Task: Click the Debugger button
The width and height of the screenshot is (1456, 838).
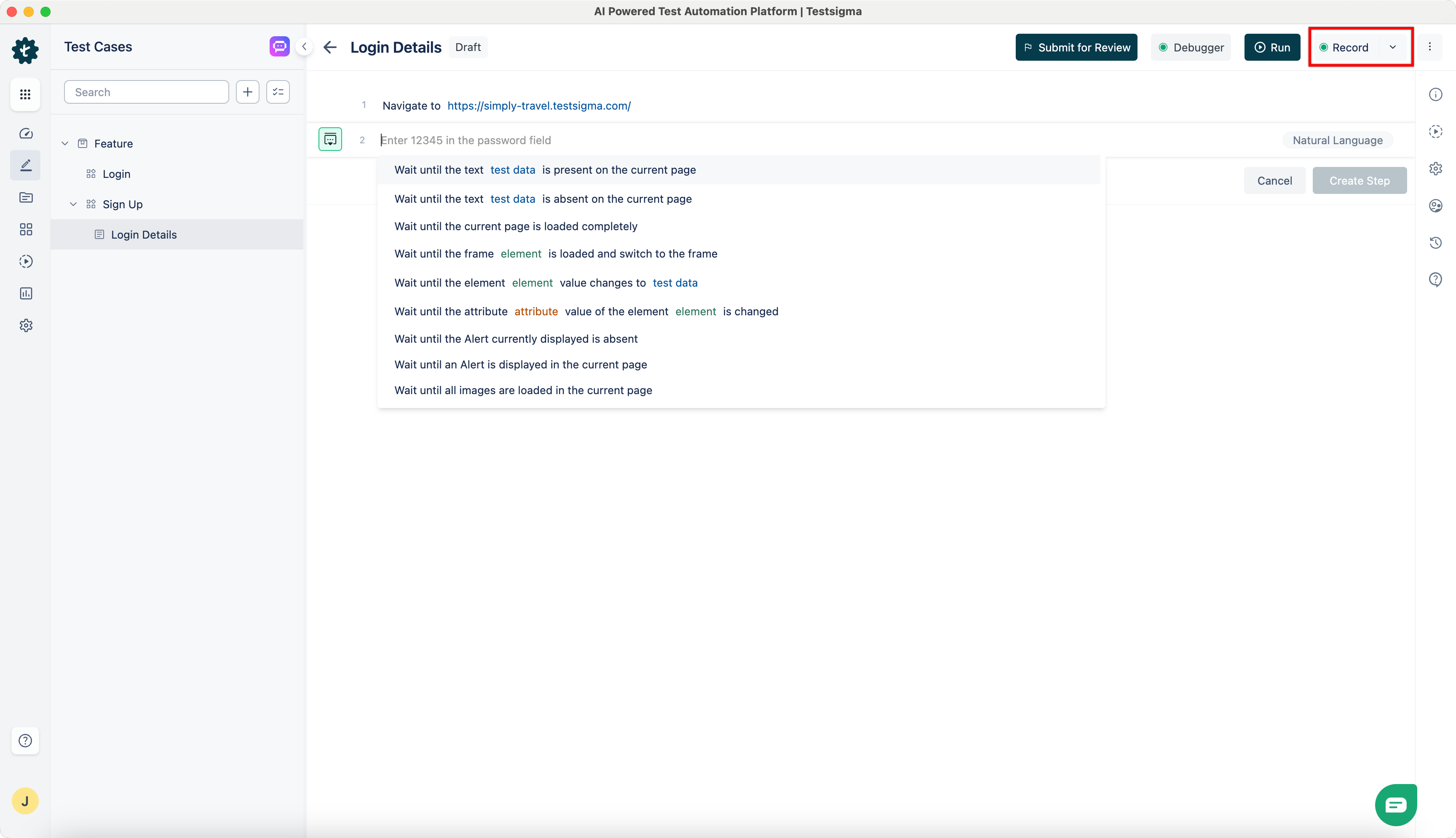Action: (1190, 47)
